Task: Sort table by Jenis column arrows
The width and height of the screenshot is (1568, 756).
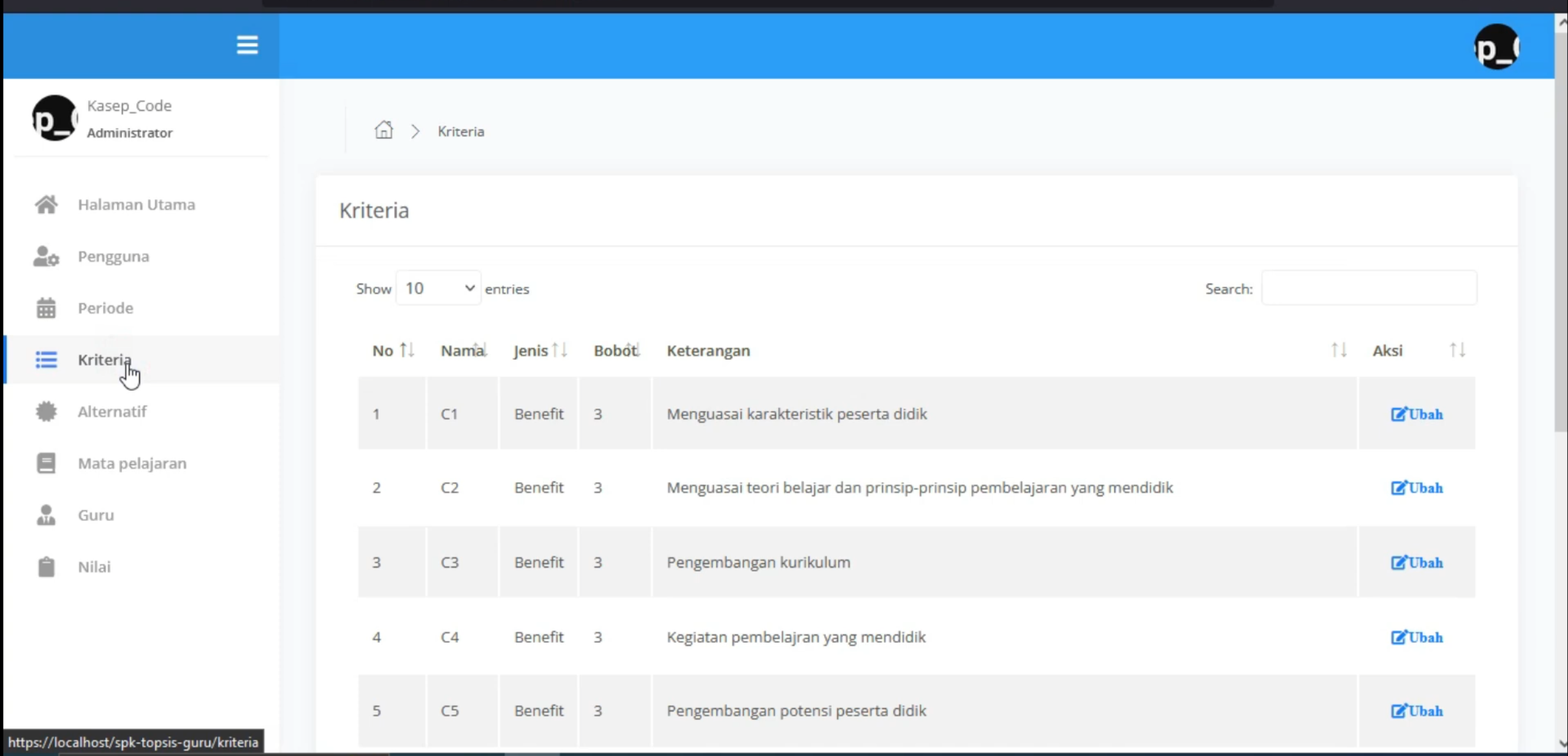Action: click(x=559, y=350)
